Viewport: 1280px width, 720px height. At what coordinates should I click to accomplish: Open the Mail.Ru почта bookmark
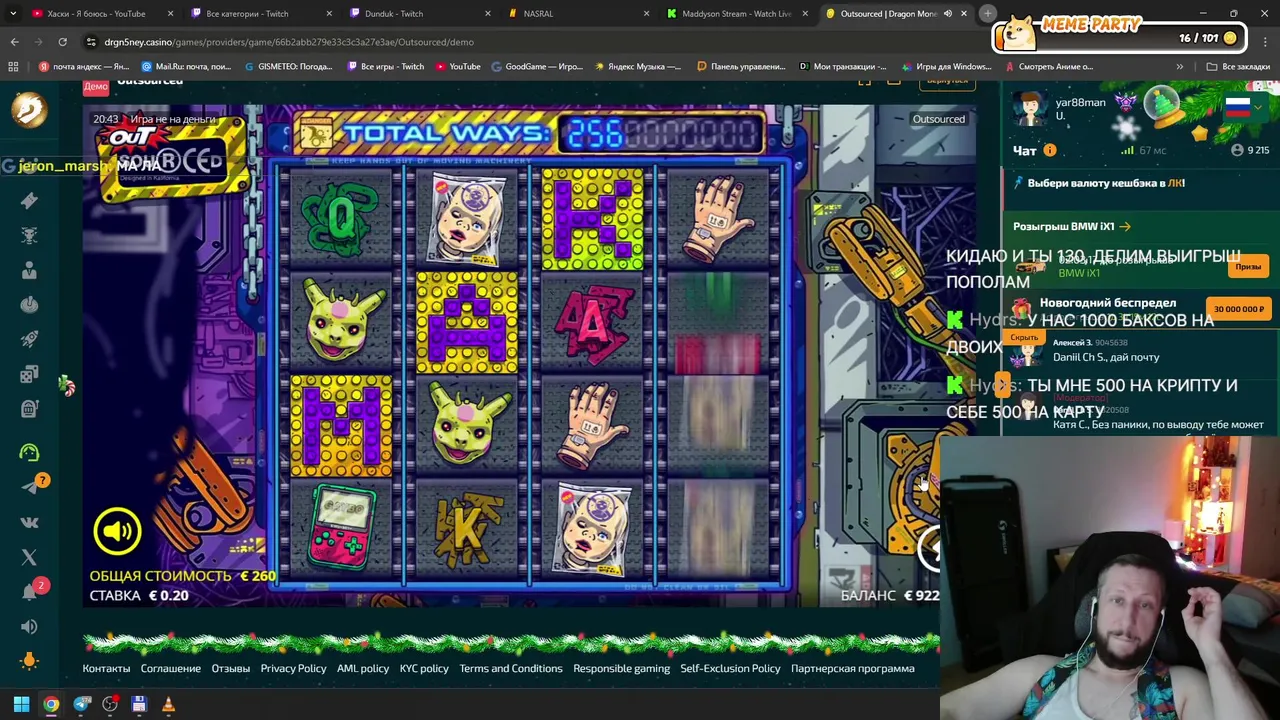click(x=187, y=67)
